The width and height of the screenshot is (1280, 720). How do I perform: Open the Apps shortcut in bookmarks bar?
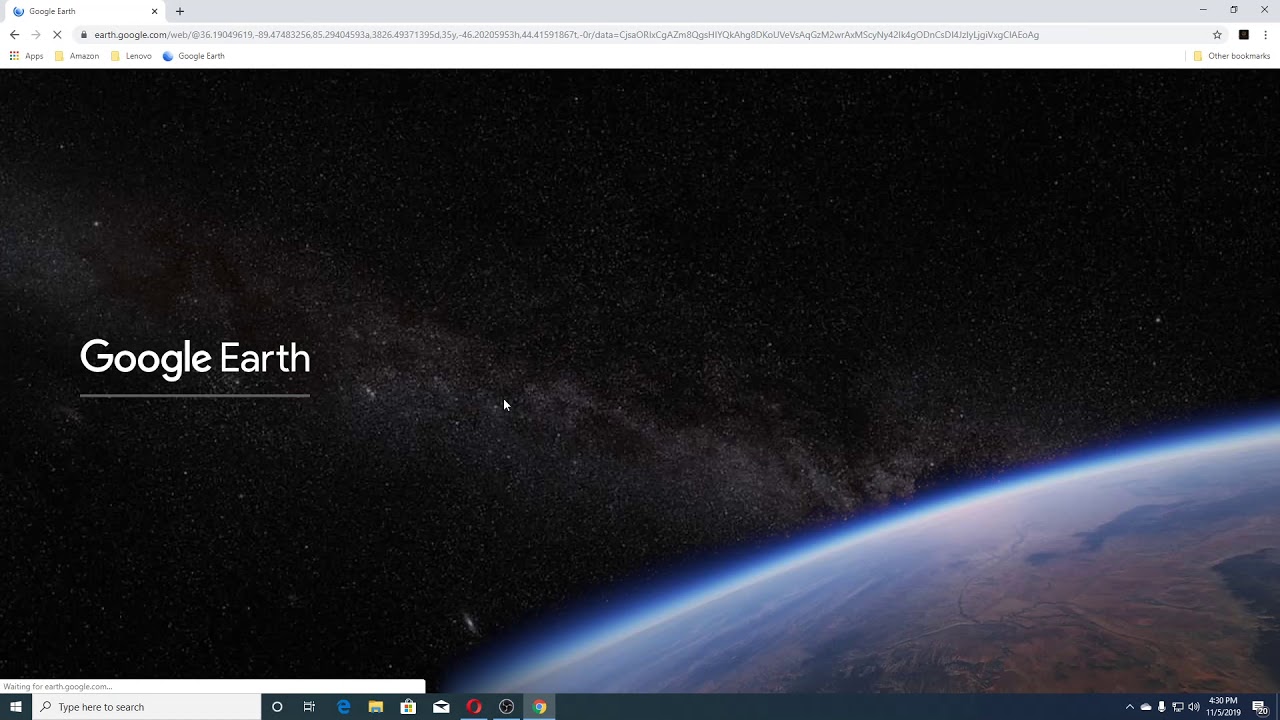coord(26,56)
